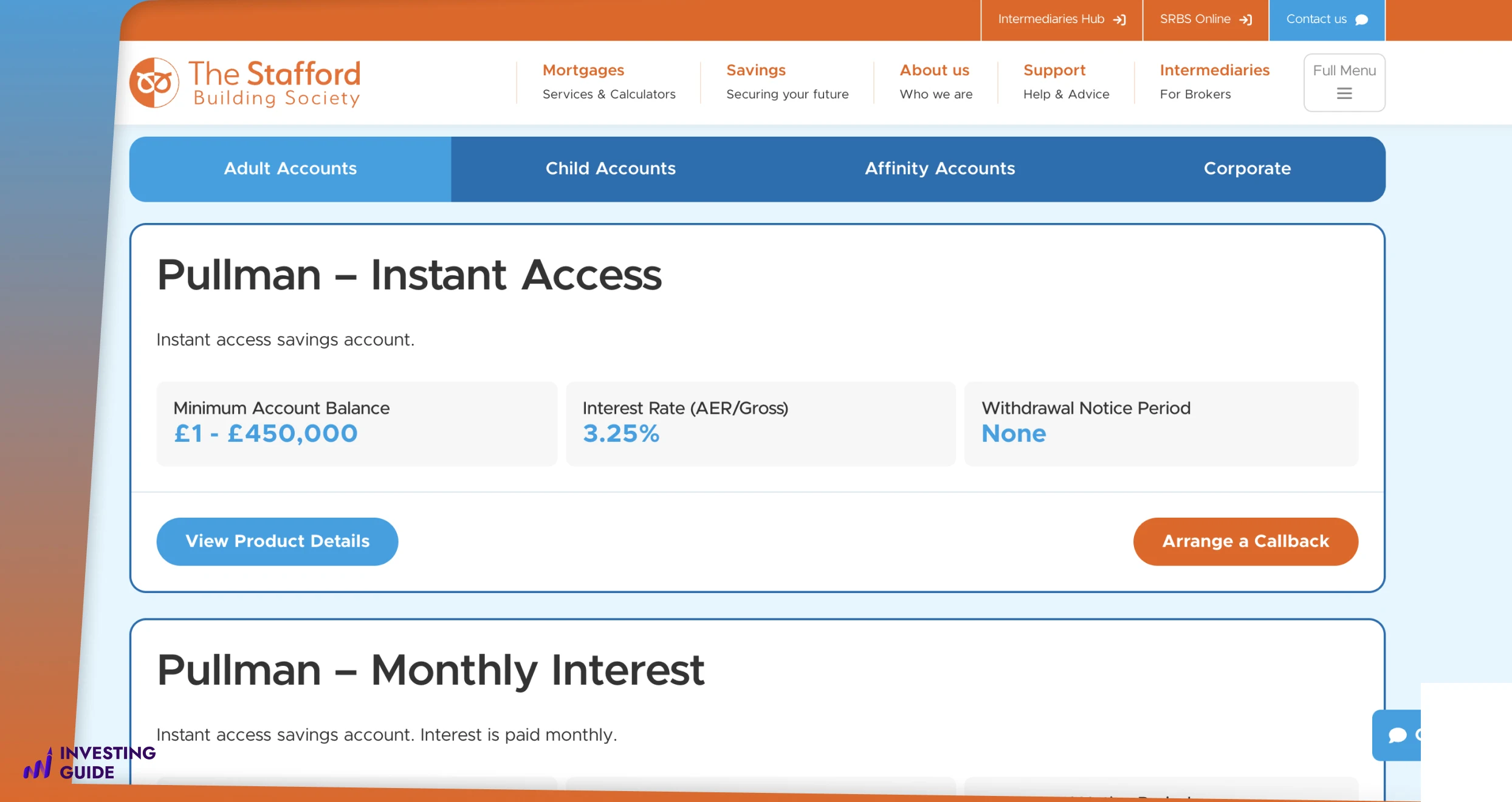
Task: Open the floating chat bubble widget
Action: [1397, 735]
